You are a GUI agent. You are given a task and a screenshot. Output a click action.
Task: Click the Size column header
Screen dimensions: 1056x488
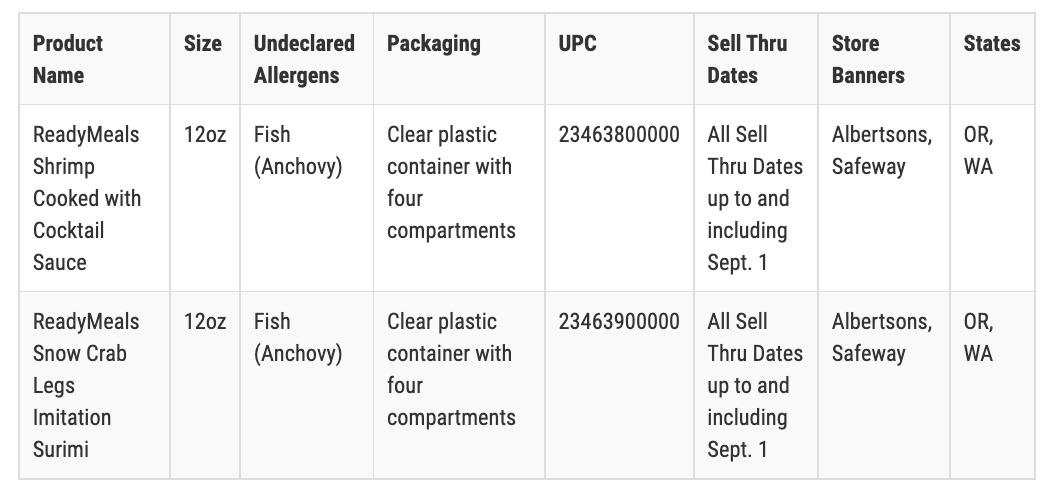click(x=203, y=44)
